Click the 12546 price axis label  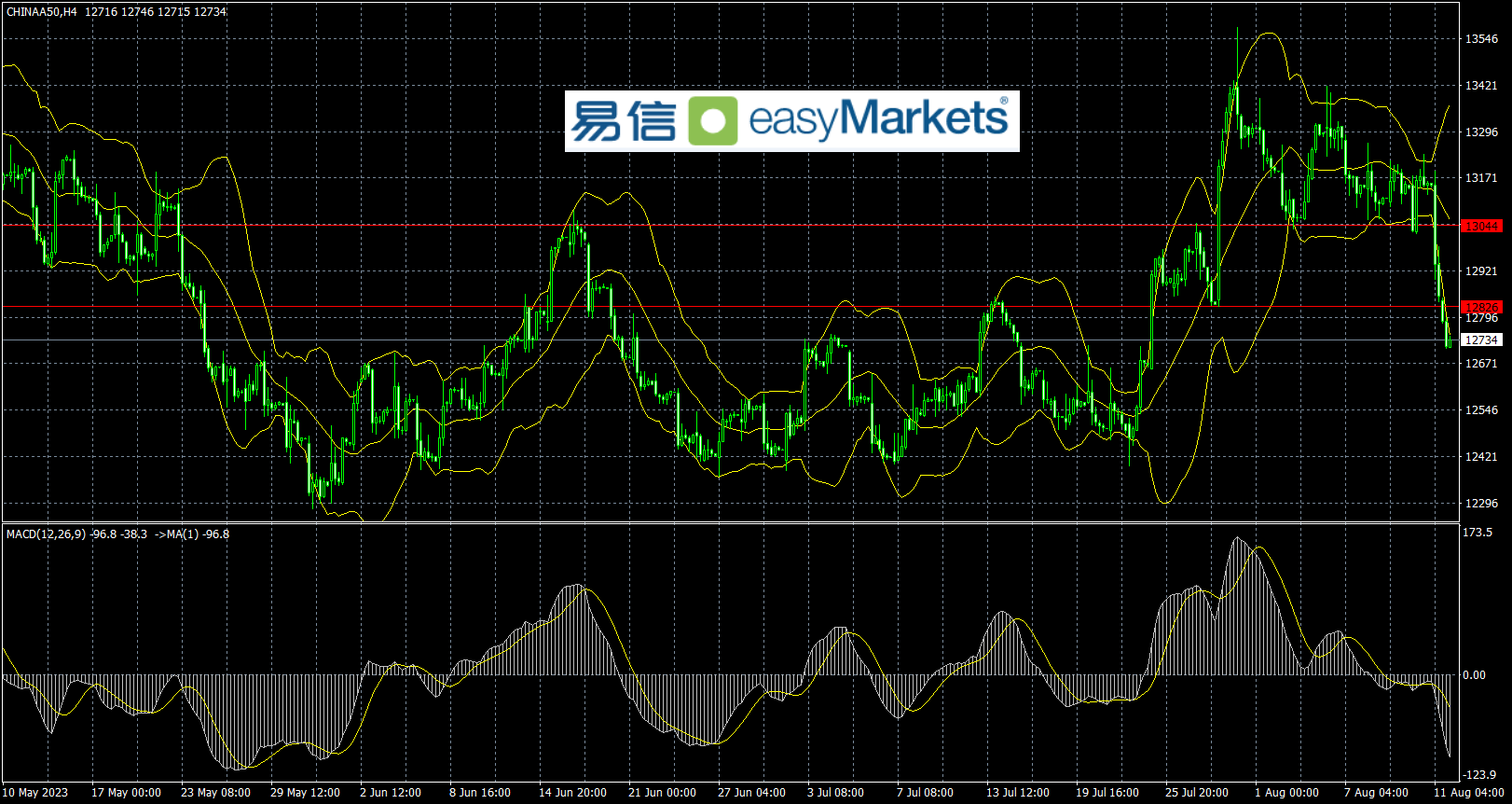tap(1481, 410)
